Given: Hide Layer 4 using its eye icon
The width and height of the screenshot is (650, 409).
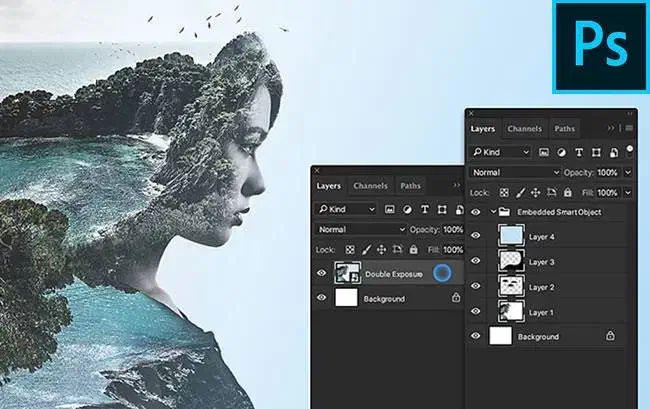Looking at the screenshot, I should point(476,236).
